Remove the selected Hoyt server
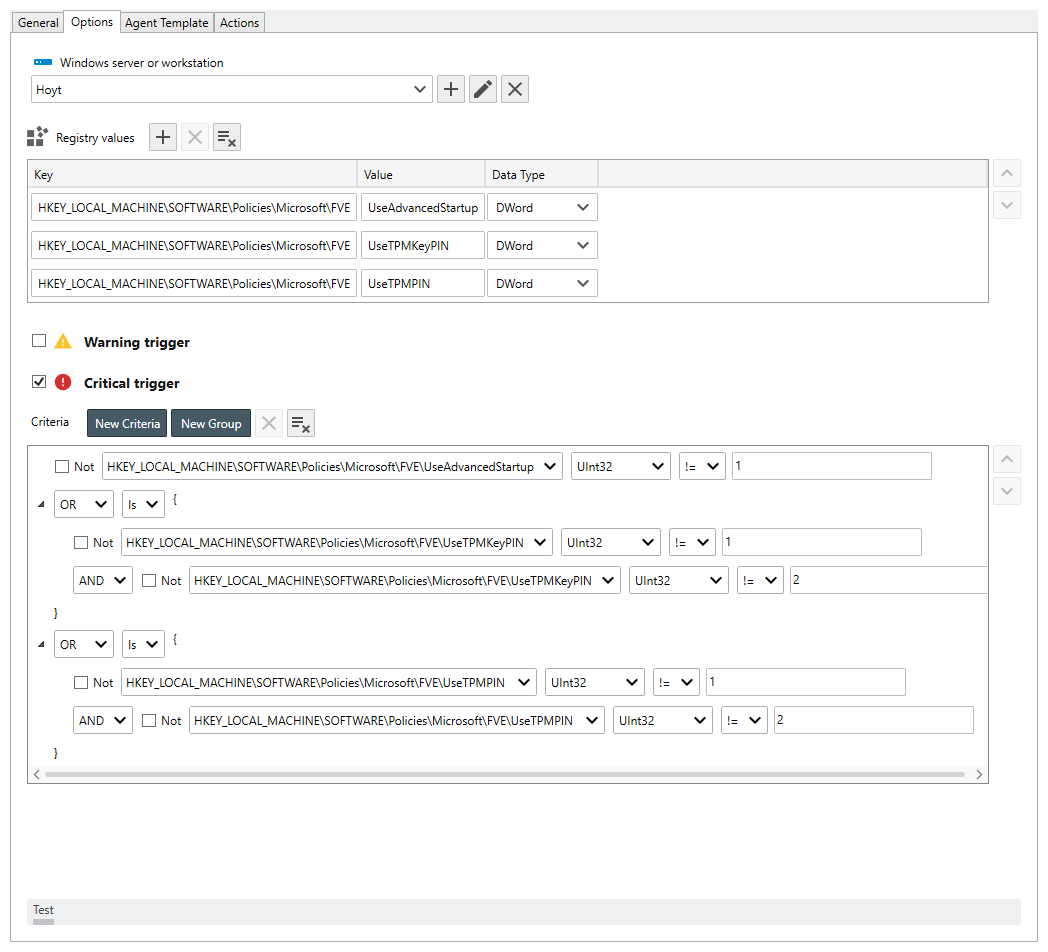This screenshot has height=952, width=1048. 515,89
